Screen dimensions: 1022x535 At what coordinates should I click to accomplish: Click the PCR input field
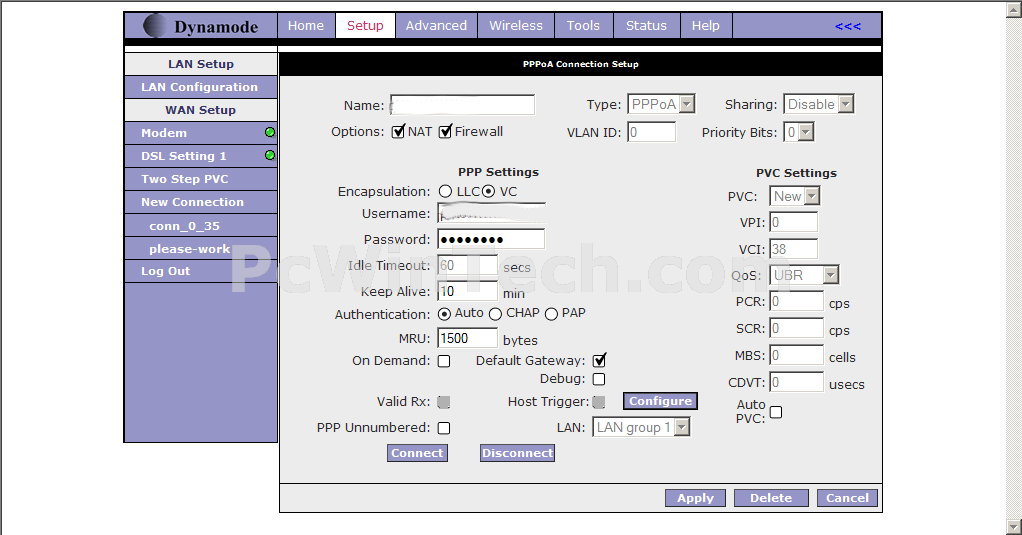pos(796,301)
